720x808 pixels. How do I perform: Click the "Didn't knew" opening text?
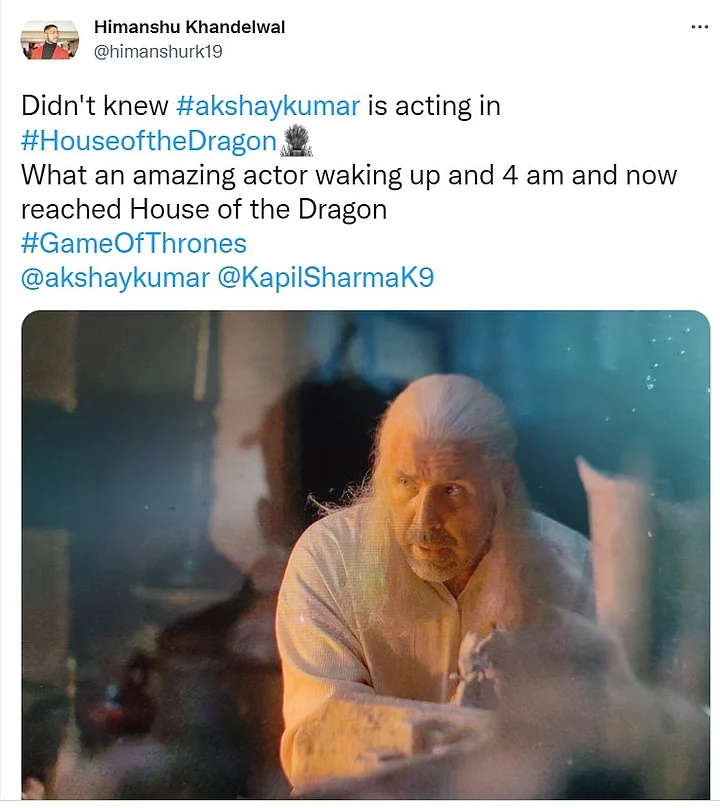(x=94, y=107)
